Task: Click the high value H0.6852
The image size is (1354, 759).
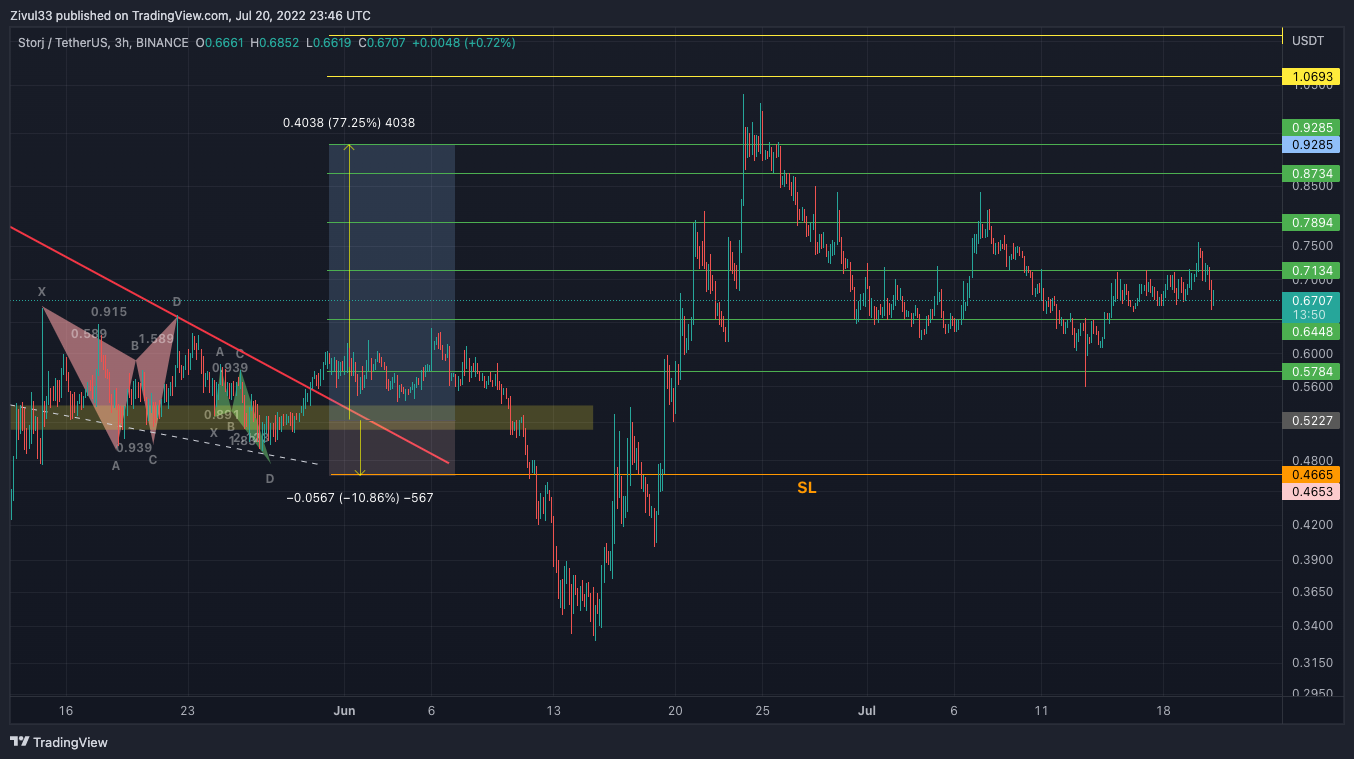Action: pyautogui.click(x=275, y=42)
